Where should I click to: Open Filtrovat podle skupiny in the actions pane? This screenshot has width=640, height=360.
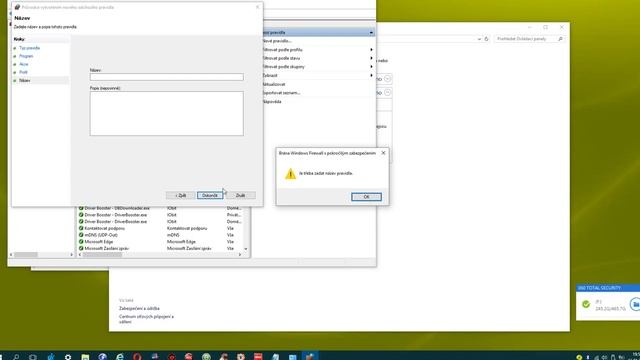[x=284, y=67]
